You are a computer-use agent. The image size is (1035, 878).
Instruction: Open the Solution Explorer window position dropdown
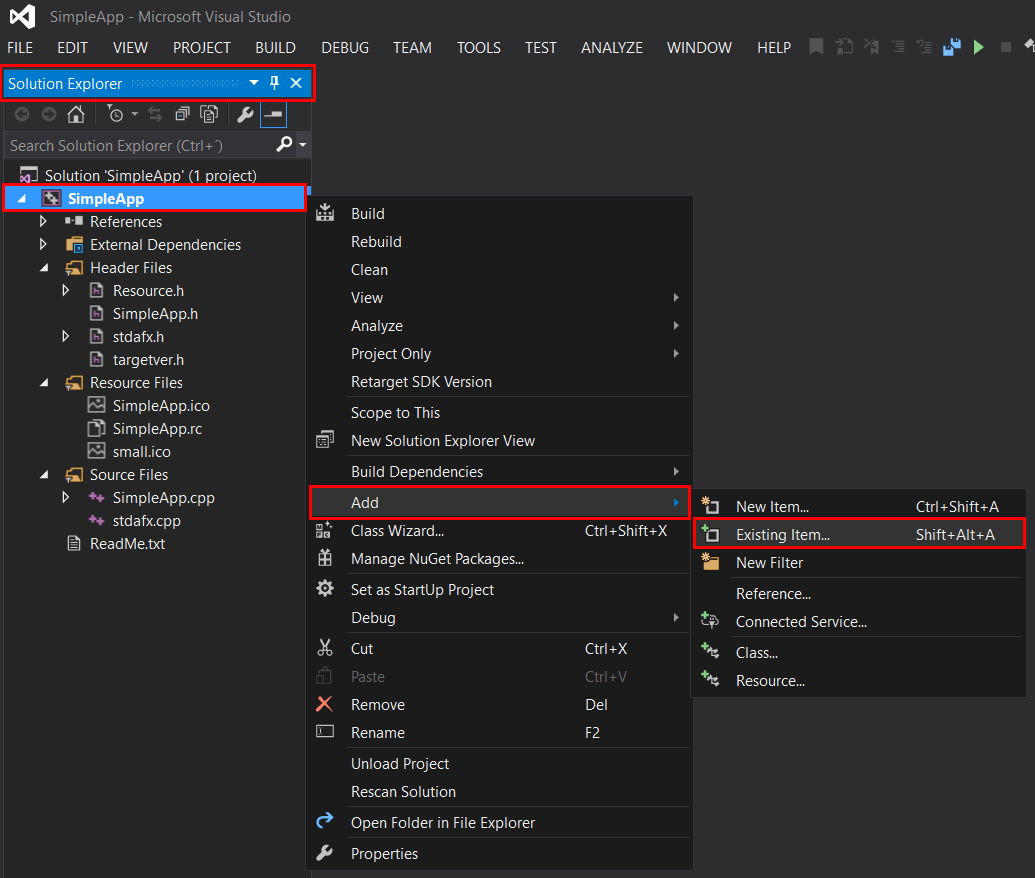(x=253, y=83)
